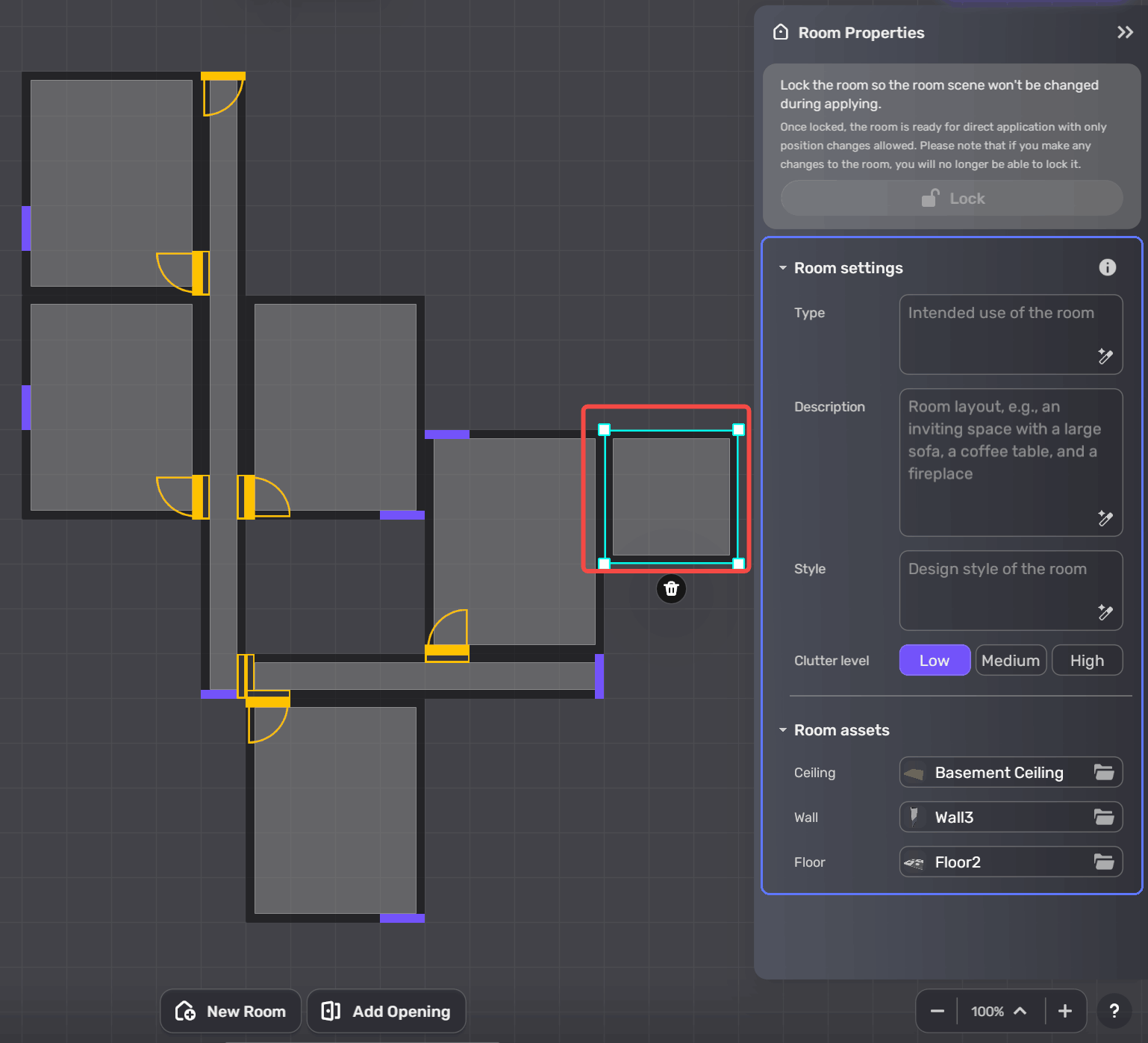The image size is (1148, 1043).
Task: Delete the selected room with trash icon
Action: [x=671, y=589]
